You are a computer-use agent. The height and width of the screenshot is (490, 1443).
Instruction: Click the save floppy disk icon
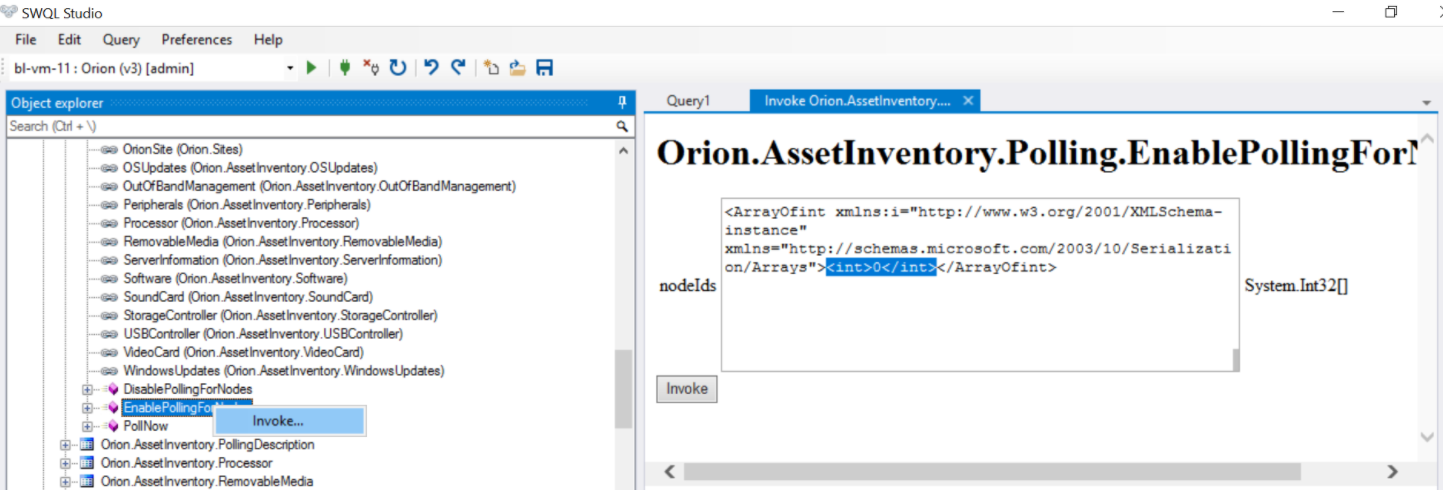[x=545, y=68]
